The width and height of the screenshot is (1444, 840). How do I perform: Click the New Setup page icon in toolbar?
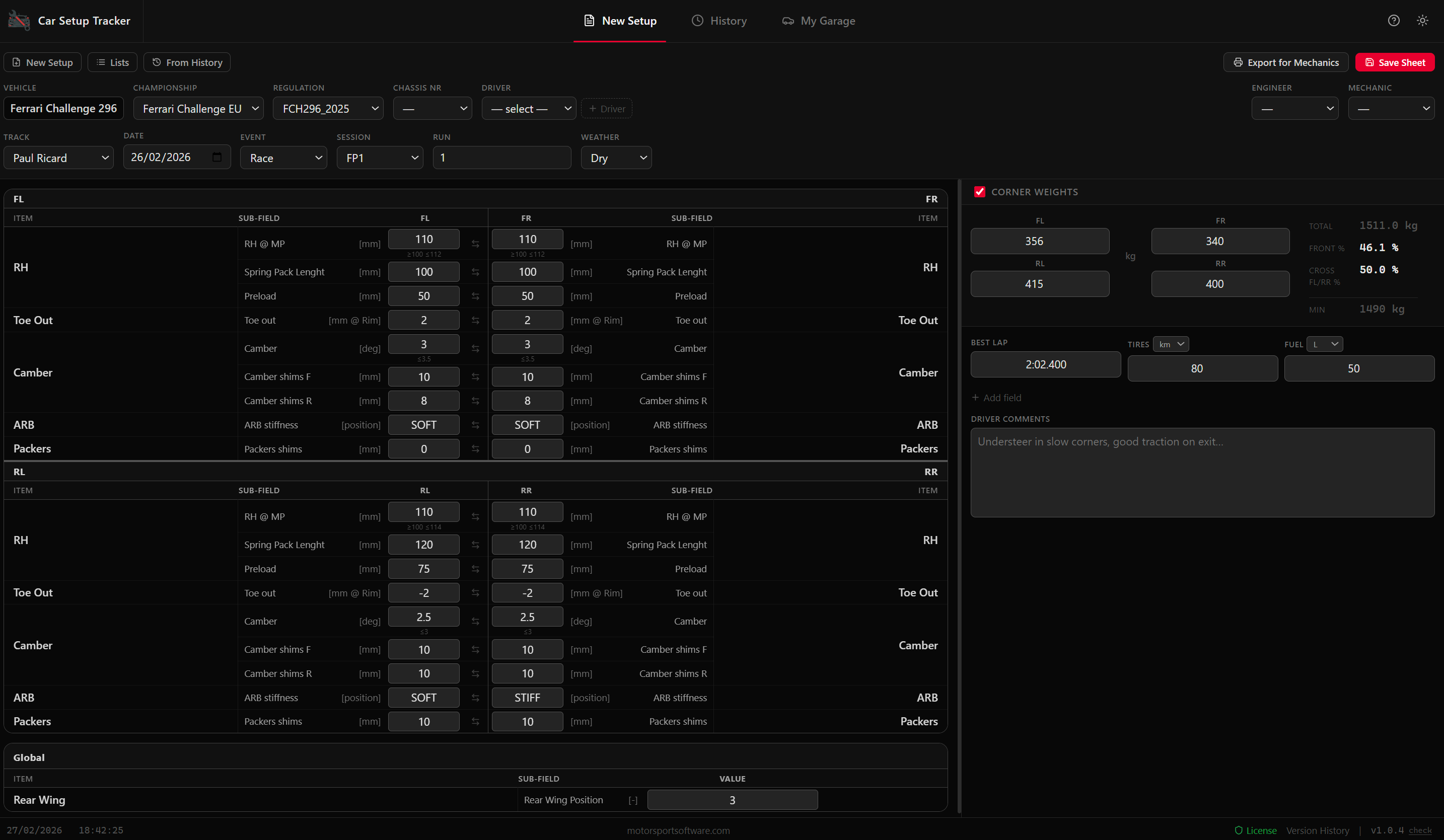tap(16, 62)
